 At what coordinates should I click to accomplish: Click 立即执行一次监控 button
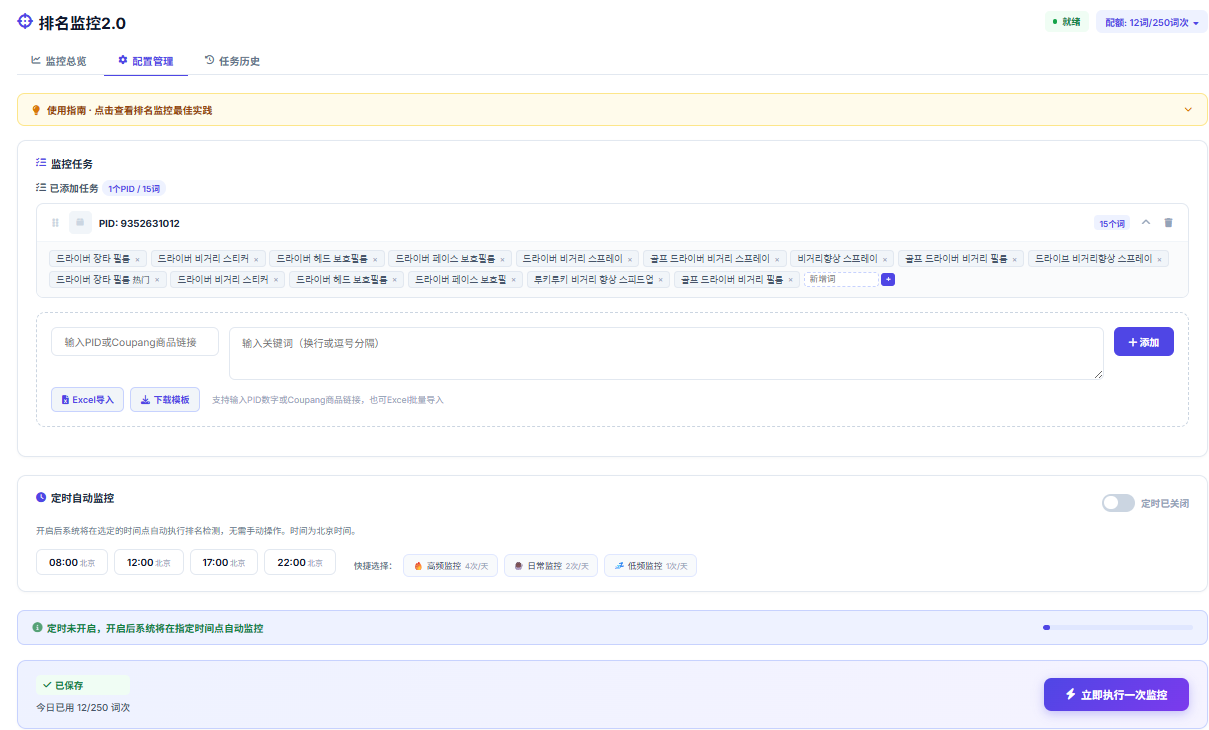(x=1116, y=694)
